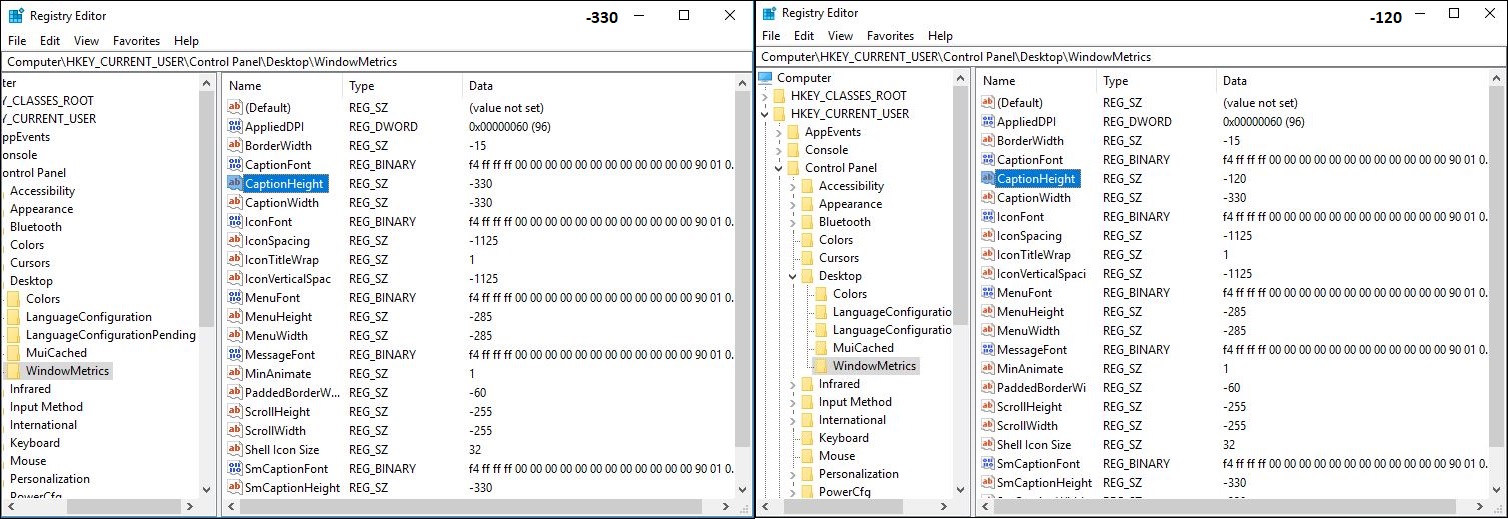Expand Personalization node in right window
Image resolution: width=1508 pixels, height=519 pixels.
pos(793,473)
